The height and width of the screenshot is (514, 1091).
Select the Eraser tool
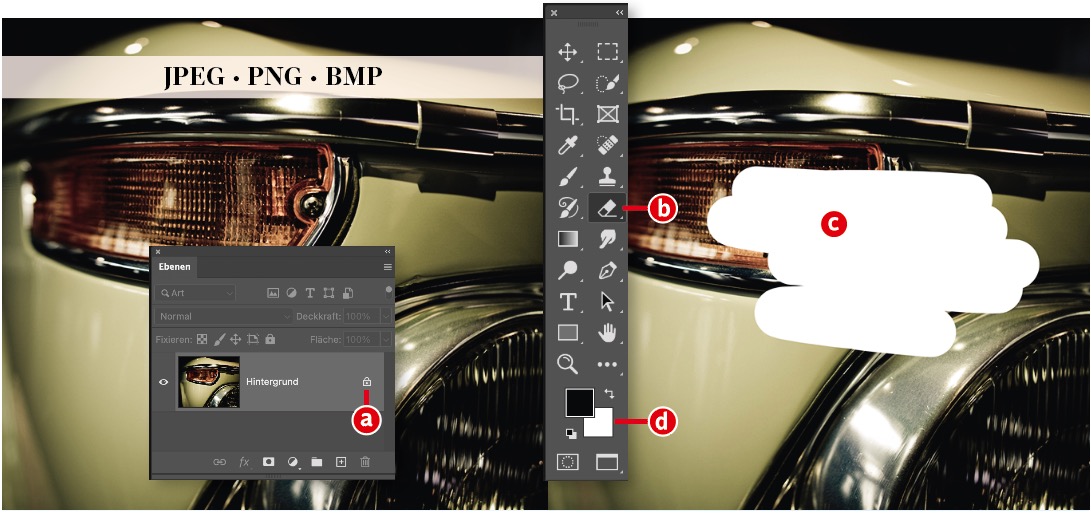pyautogui.click(x=607, y=208)
